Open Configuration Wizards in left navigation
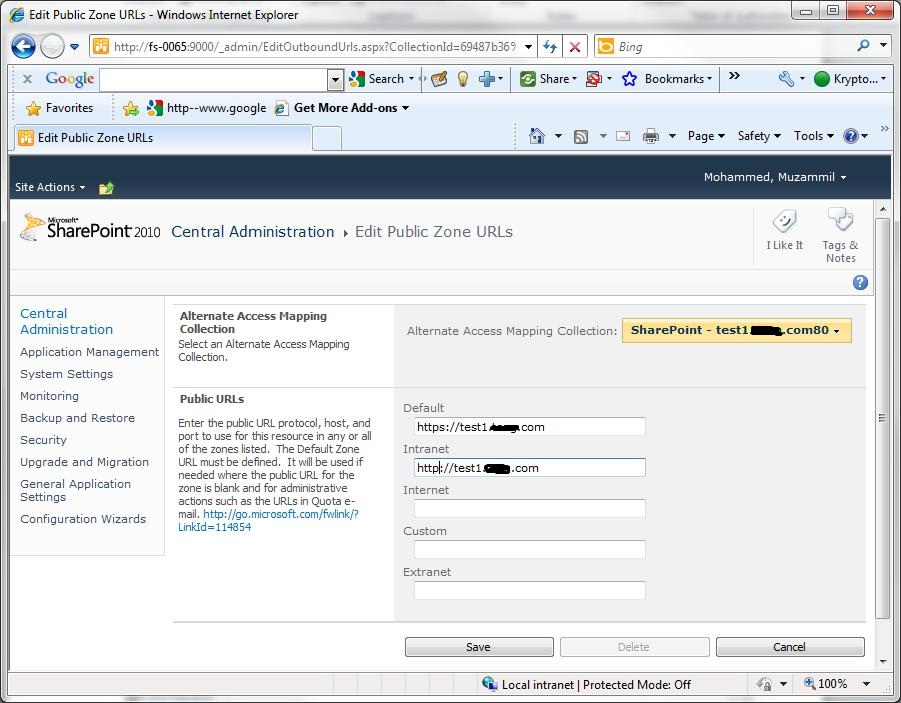This screenshot has height=703, width=901. [83, 519]
